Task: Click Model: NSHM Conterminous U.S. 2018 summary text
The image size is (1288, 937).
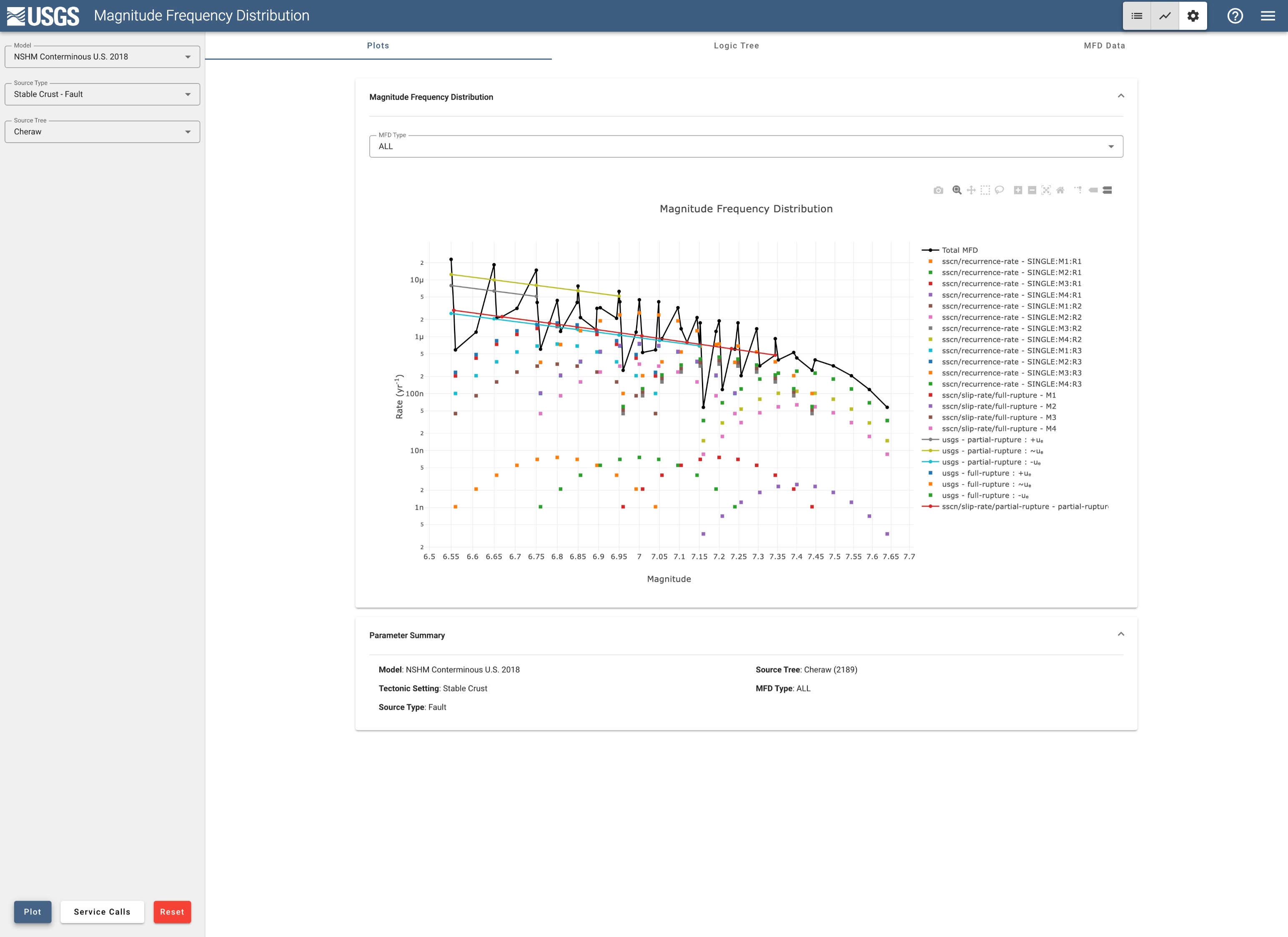Action: [x=449, y=669]
